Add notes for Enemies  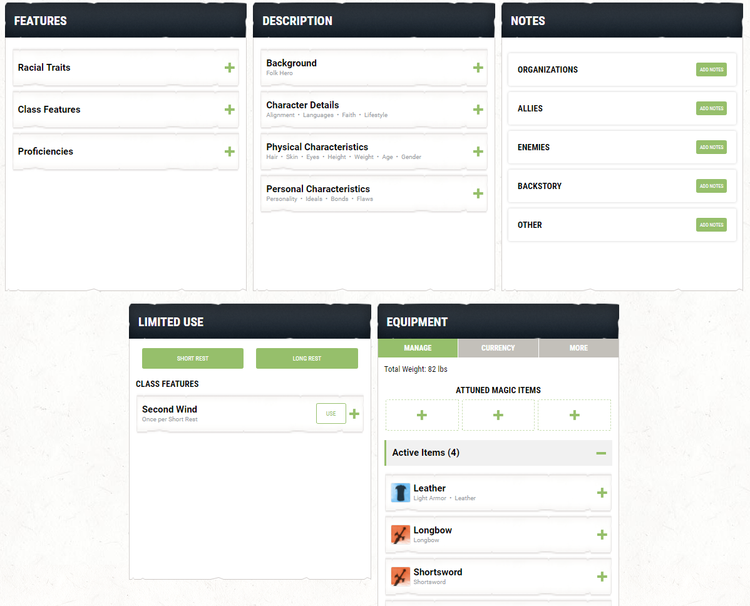point(711,147)
